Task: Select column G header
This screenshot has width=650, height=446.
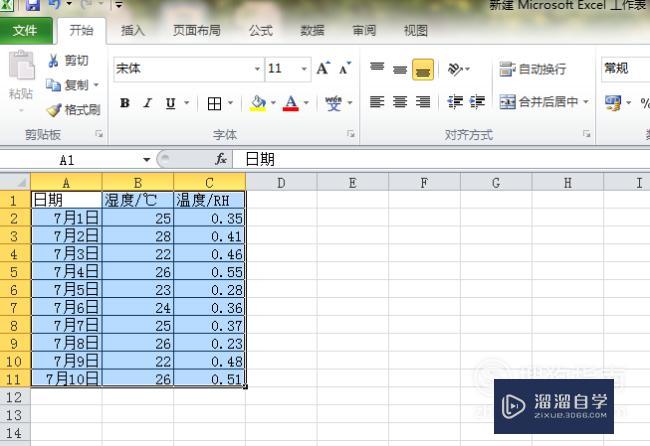Action: click(496, 183)
